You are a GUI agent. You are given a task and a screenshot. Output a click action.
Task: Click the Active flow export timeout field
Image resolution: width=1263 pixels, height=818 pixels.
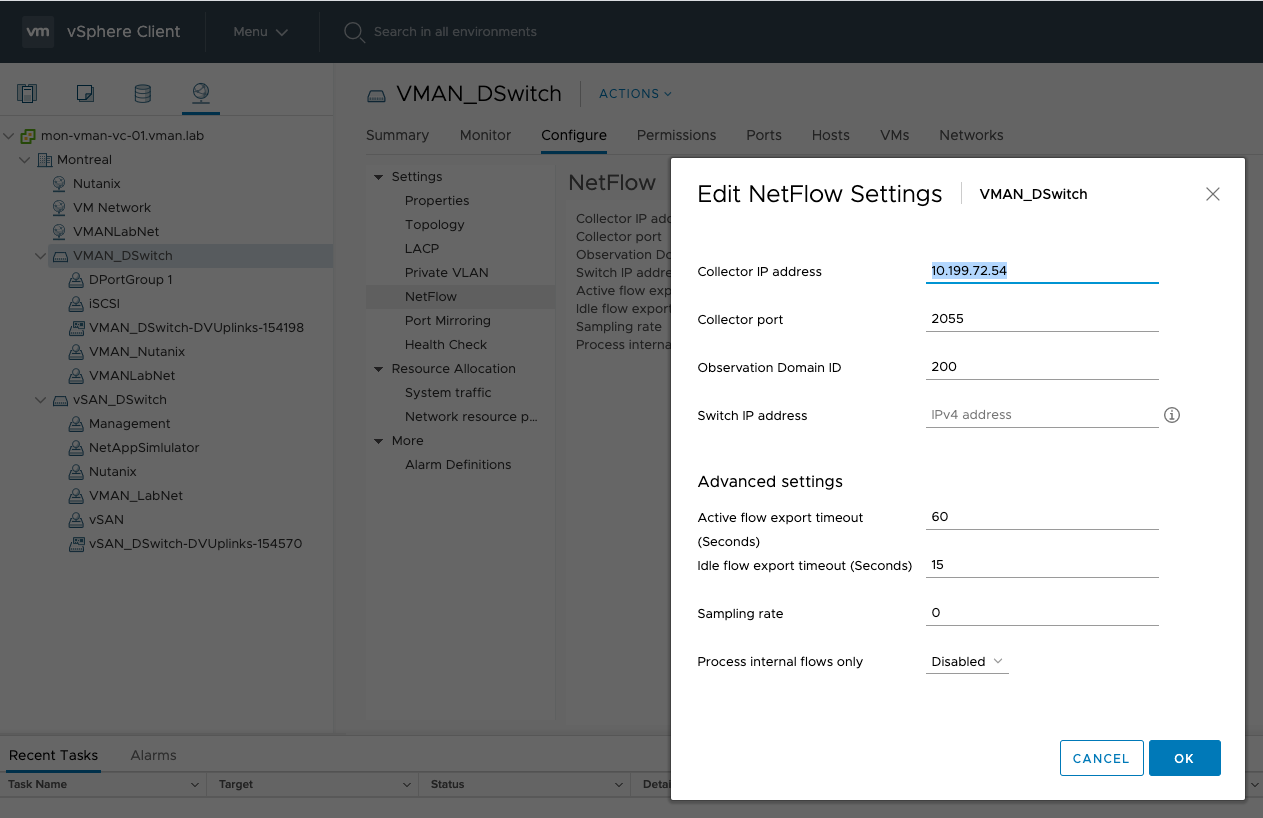click(x=1042, y=517)
